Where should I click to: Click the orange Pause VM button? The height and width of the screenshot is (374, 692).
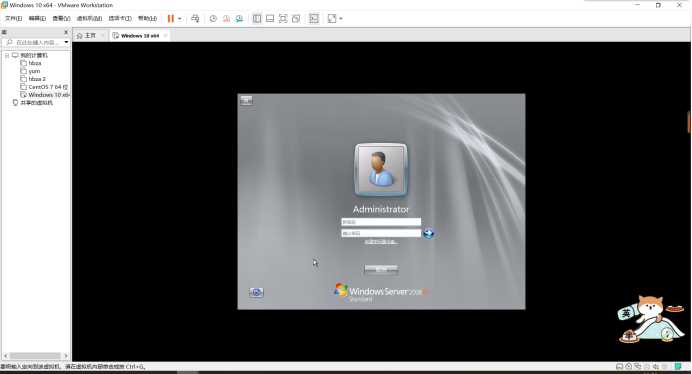pos(171,19)
